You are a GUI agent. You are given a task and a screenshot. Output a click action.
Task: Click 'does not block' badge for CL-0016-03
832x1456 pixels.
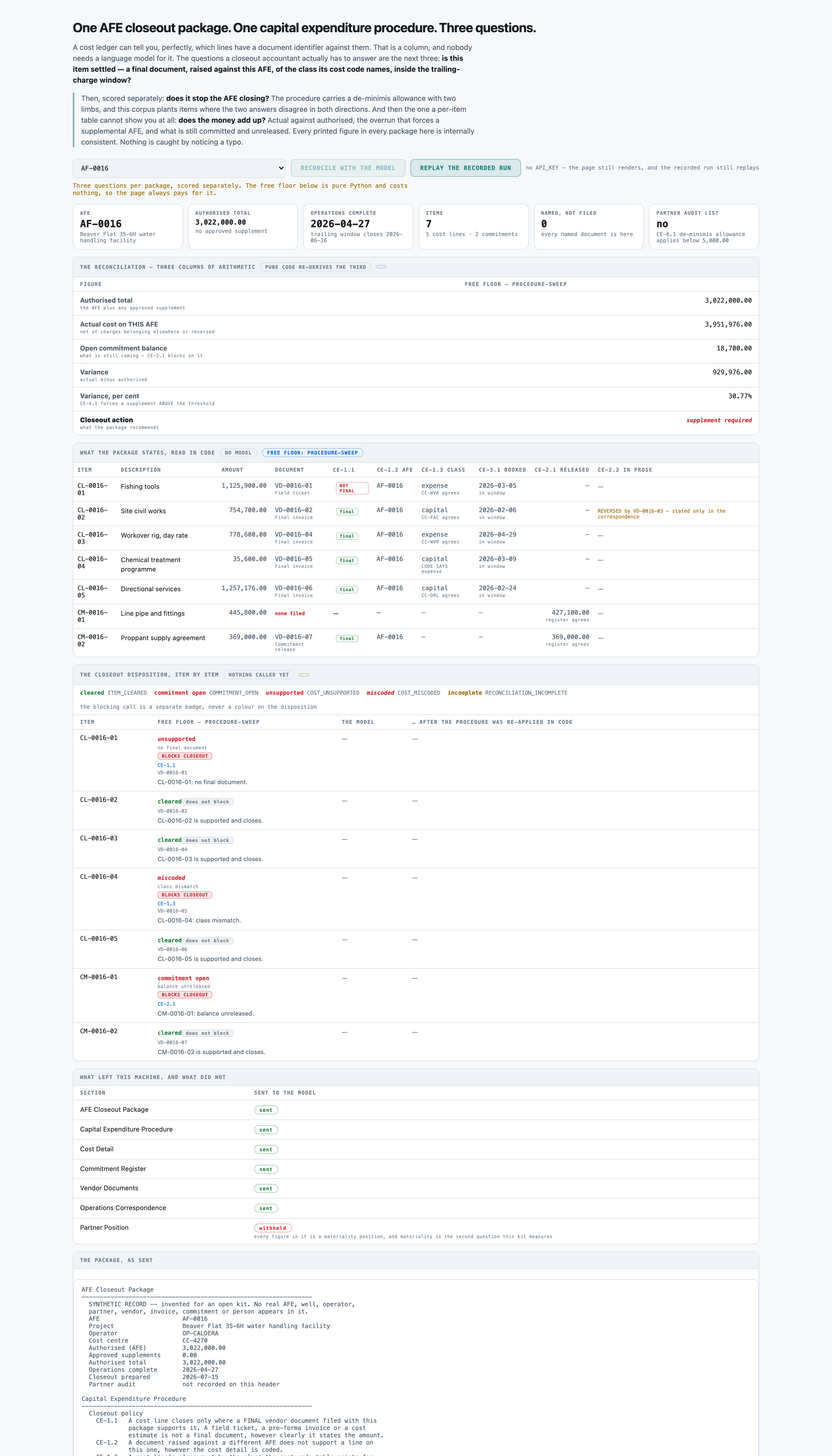coord(207,841)
